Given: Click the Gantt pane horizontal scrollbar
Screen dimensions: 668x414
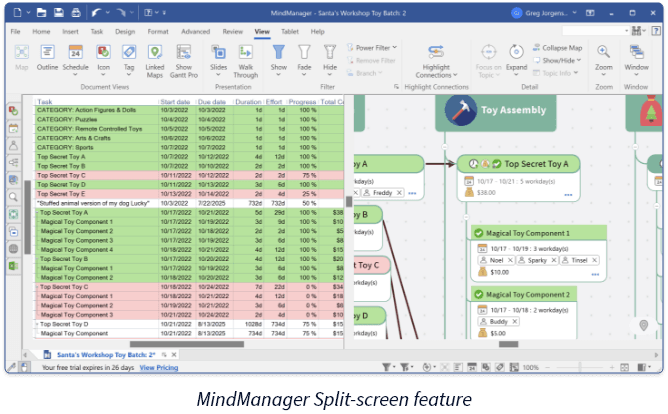Looking at the screenshot, I should tap(187, 344).
